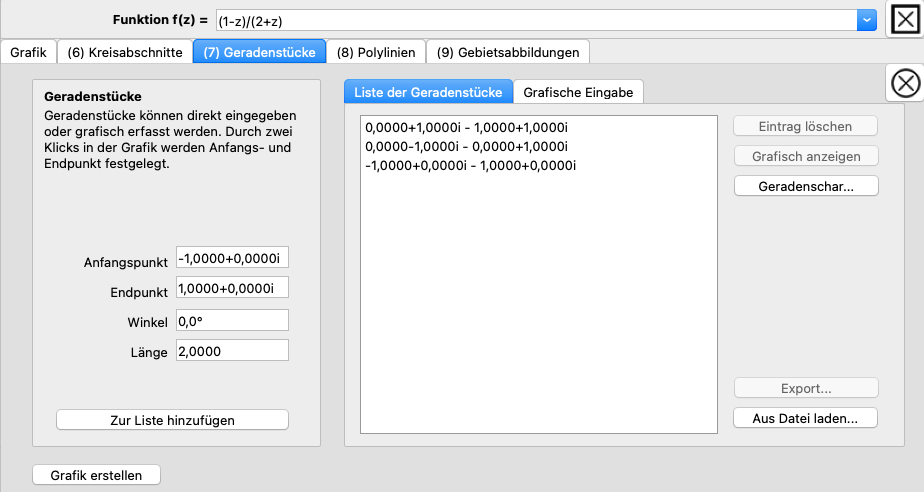924x492 pixels.
Task: Open the (9) Gebietsabbildungen tab
Action: [508, 51]
